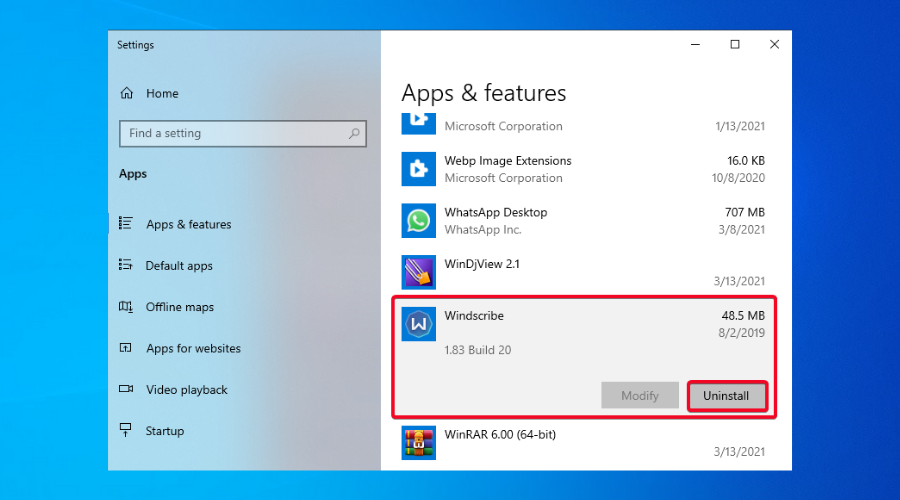Click the Apps & features list icon
900x500 pixels.
(126, 223)
